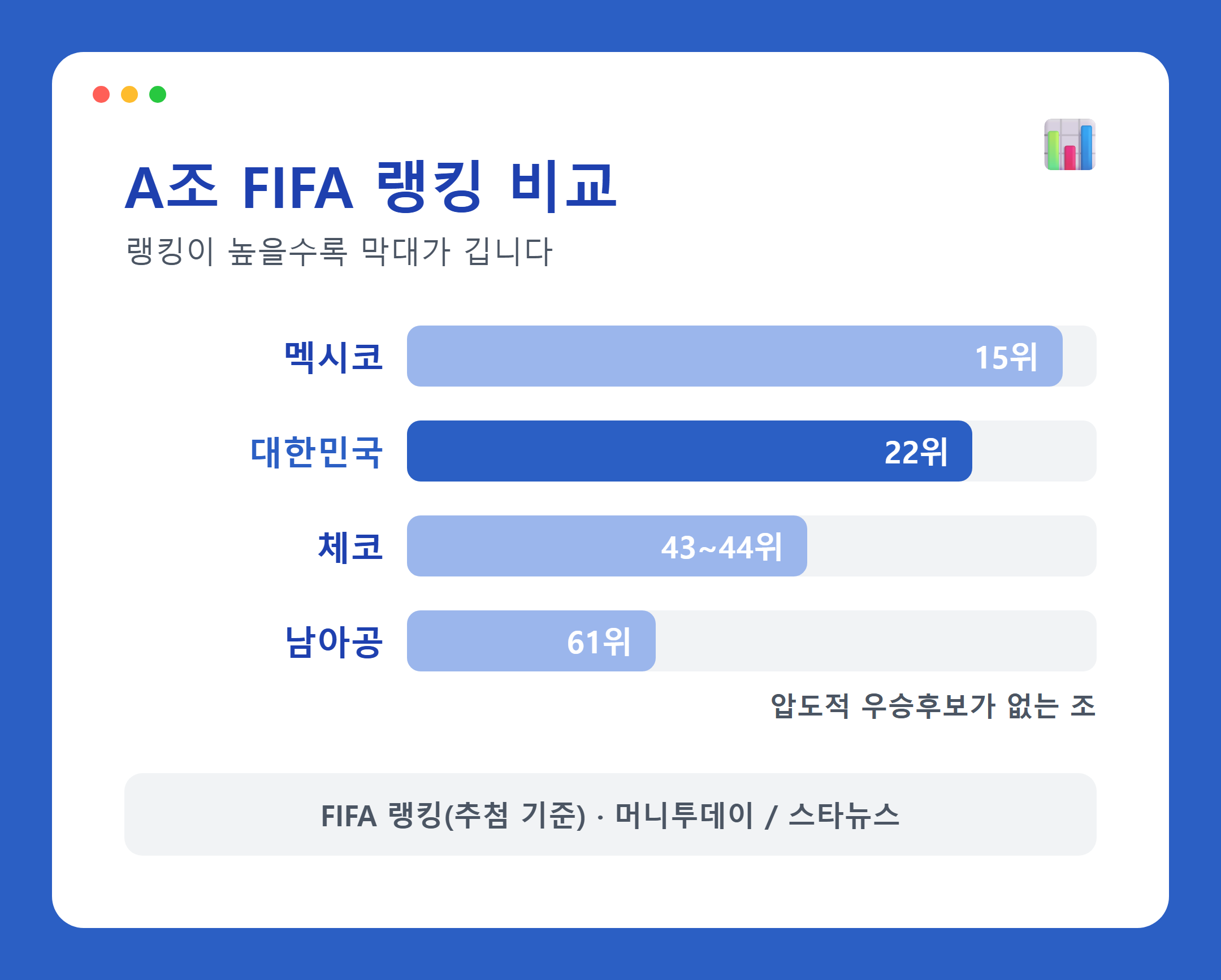Click the yellow window dot
This screenshot has width=1221, height=980.
(129, 94)
